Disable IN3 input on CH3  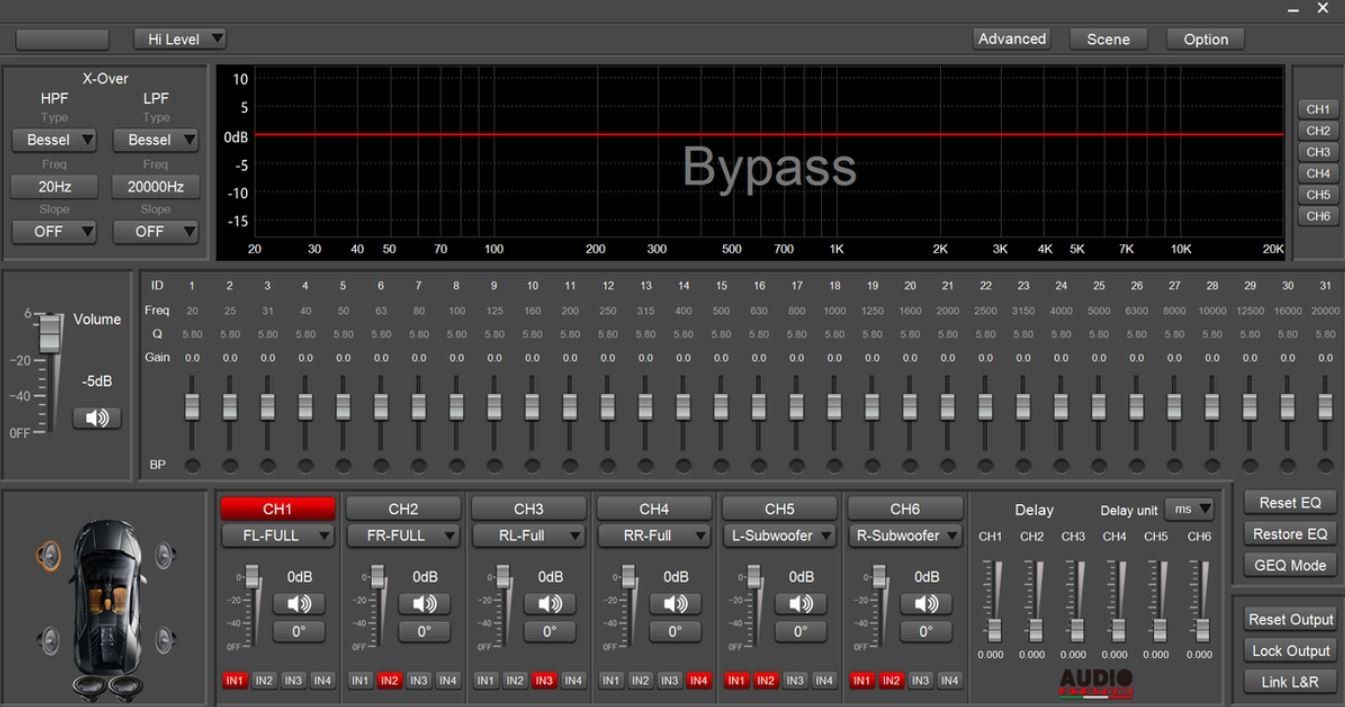(x=543, y=680)
